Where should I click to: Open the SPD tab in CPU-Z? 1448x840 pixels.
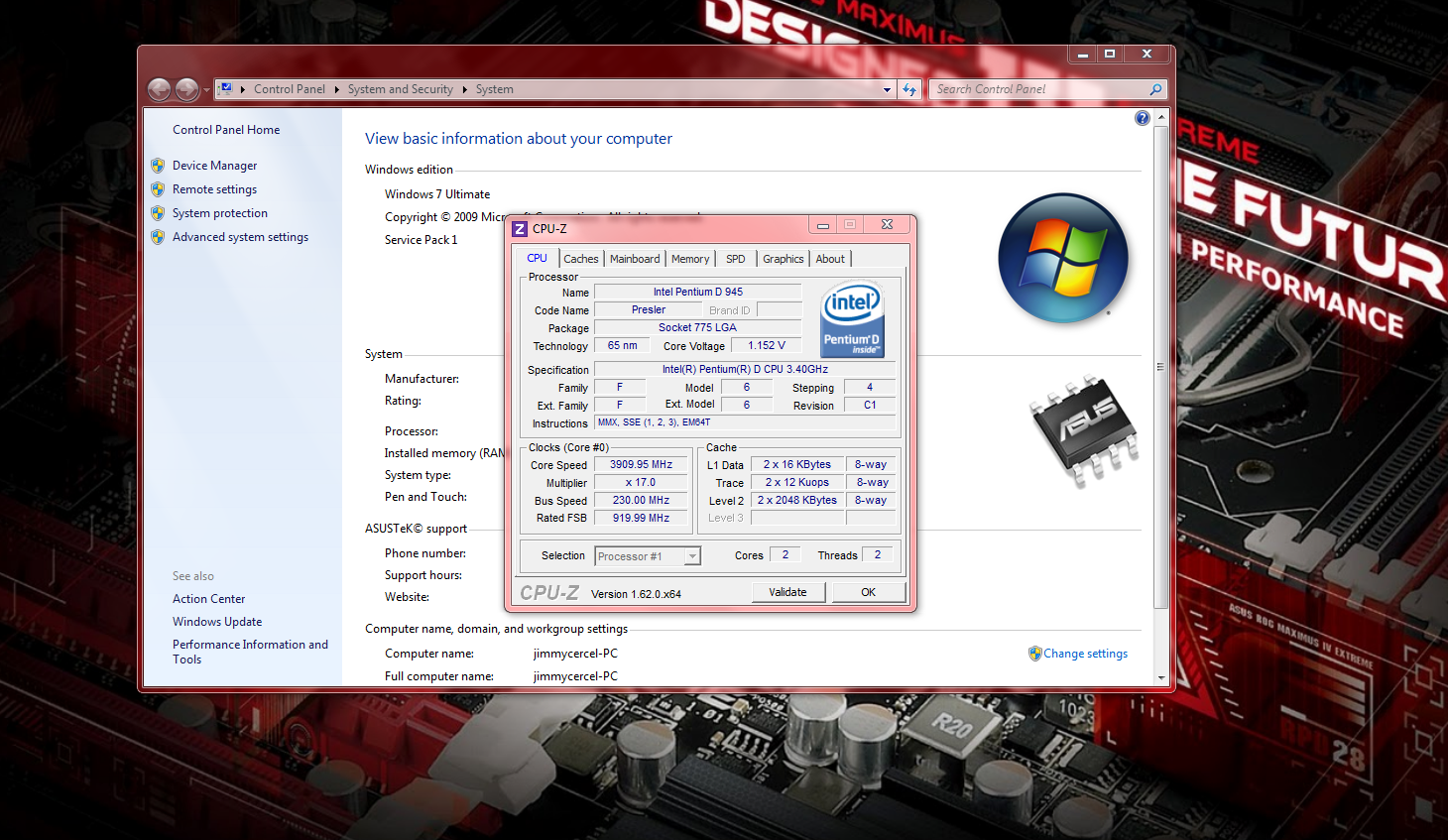point(735,258)
